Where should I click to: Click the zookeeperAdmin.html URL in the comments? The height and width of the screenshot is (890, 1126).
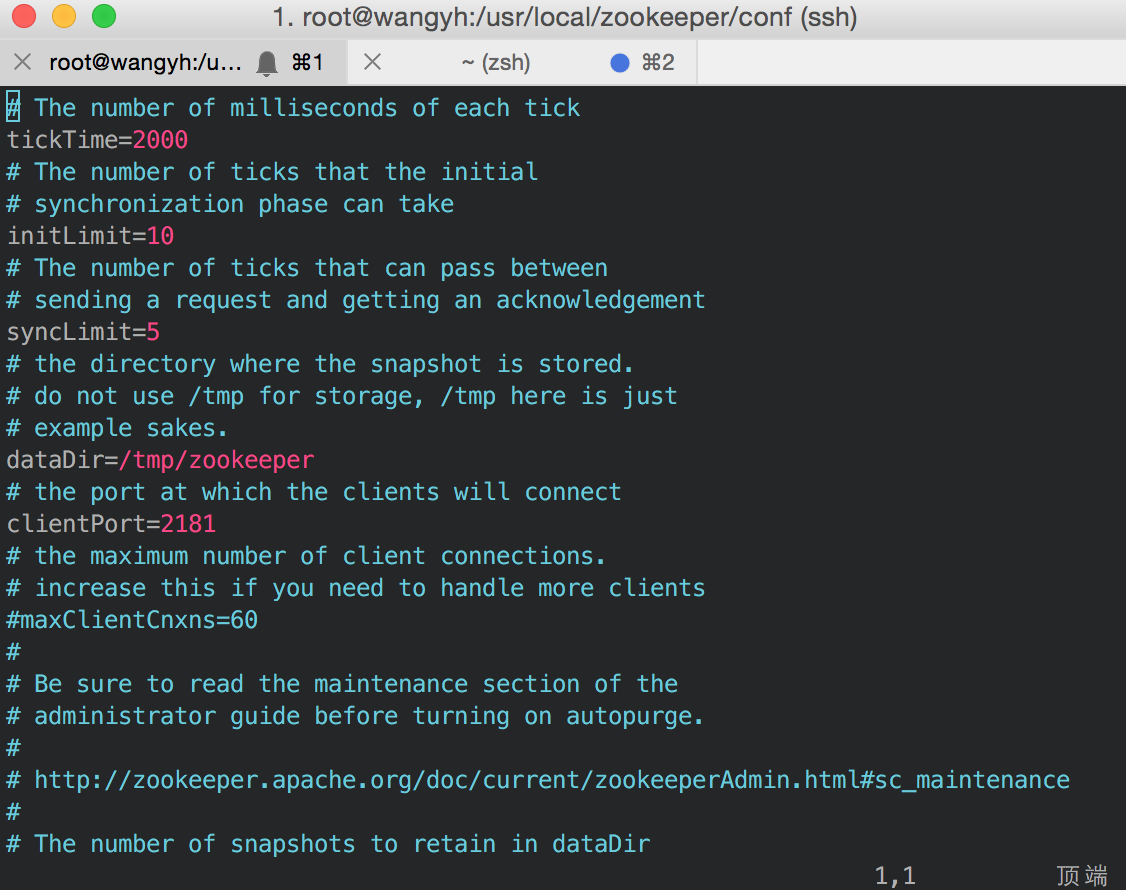[551, 780]
